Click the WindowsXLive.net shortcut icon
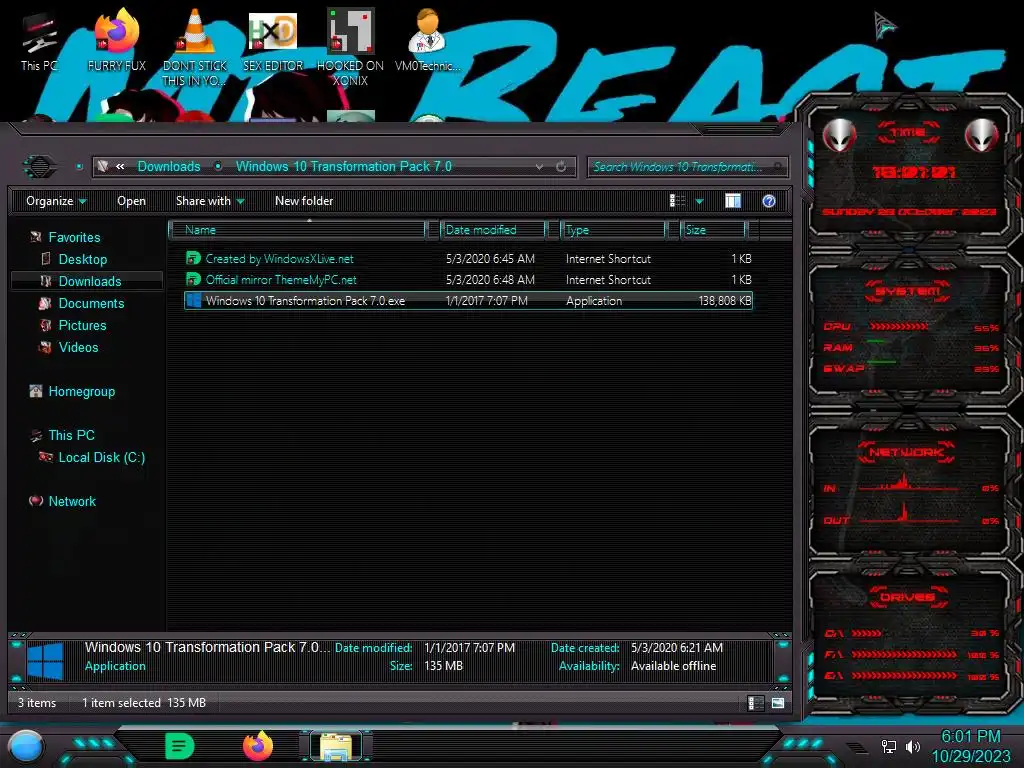Screen dimensions: 1024x768 pos(193,259)
